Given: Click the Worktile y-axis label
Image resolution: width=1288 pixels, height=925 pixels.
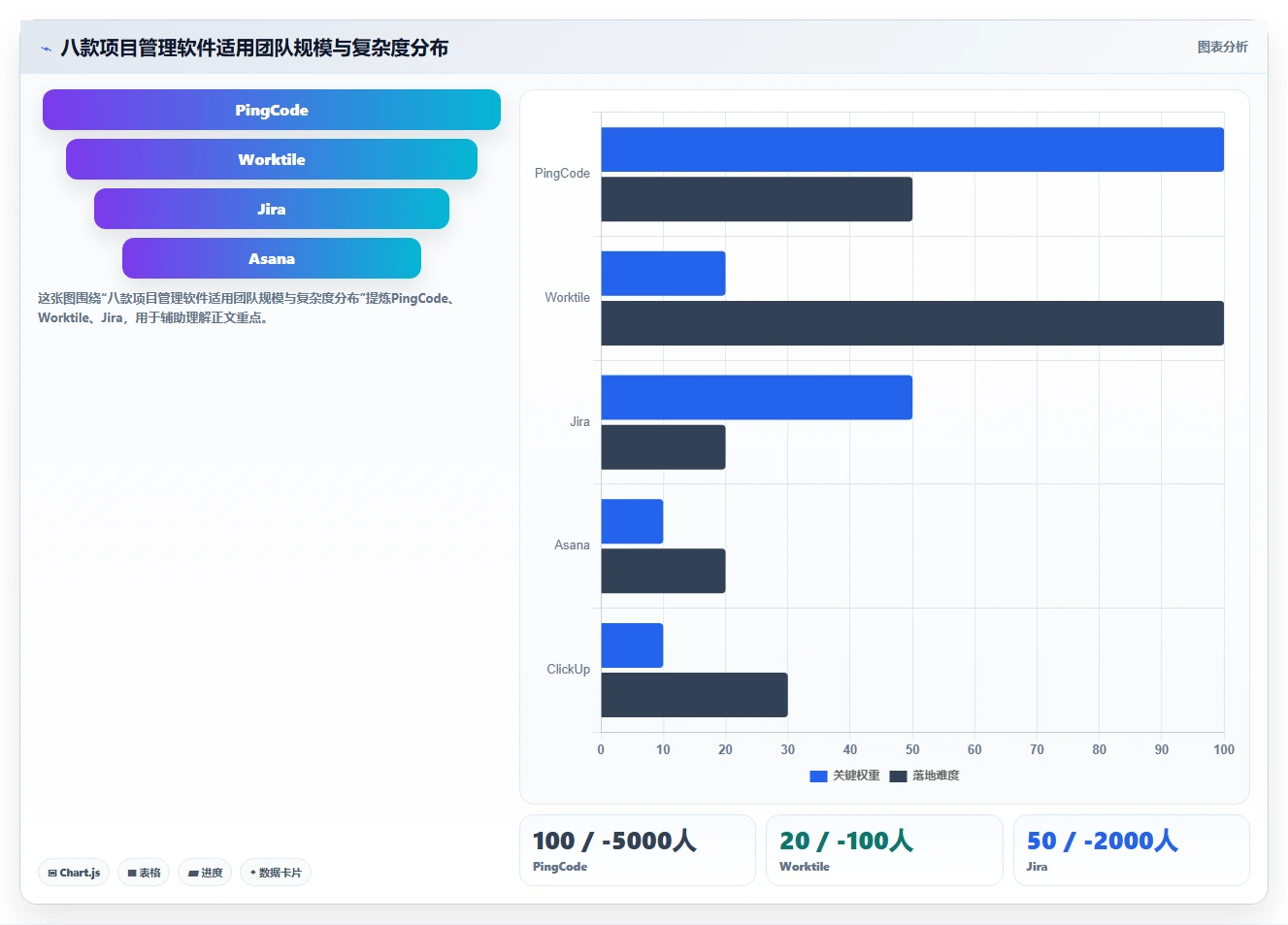Looking at the screenshot, I should point(567,298).
